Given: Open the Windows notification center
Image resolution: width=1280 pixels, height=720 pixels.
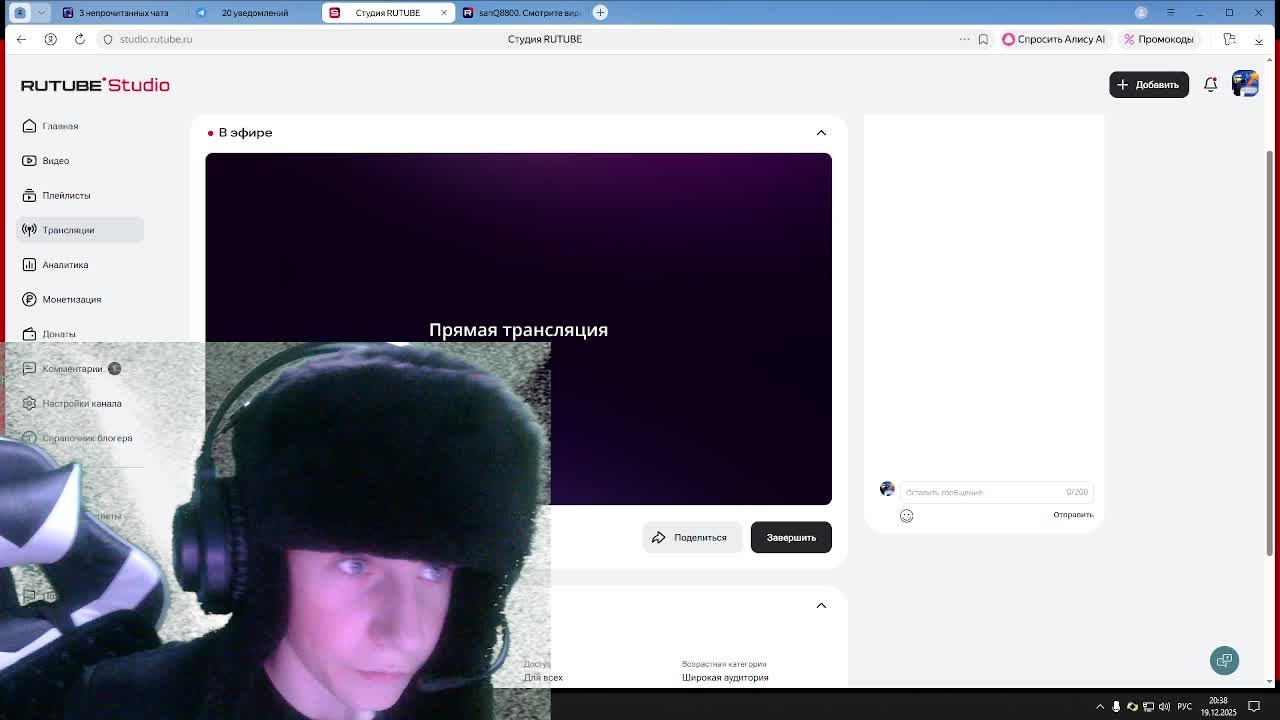Looking at the screenshot, I should coord(1254,707).
